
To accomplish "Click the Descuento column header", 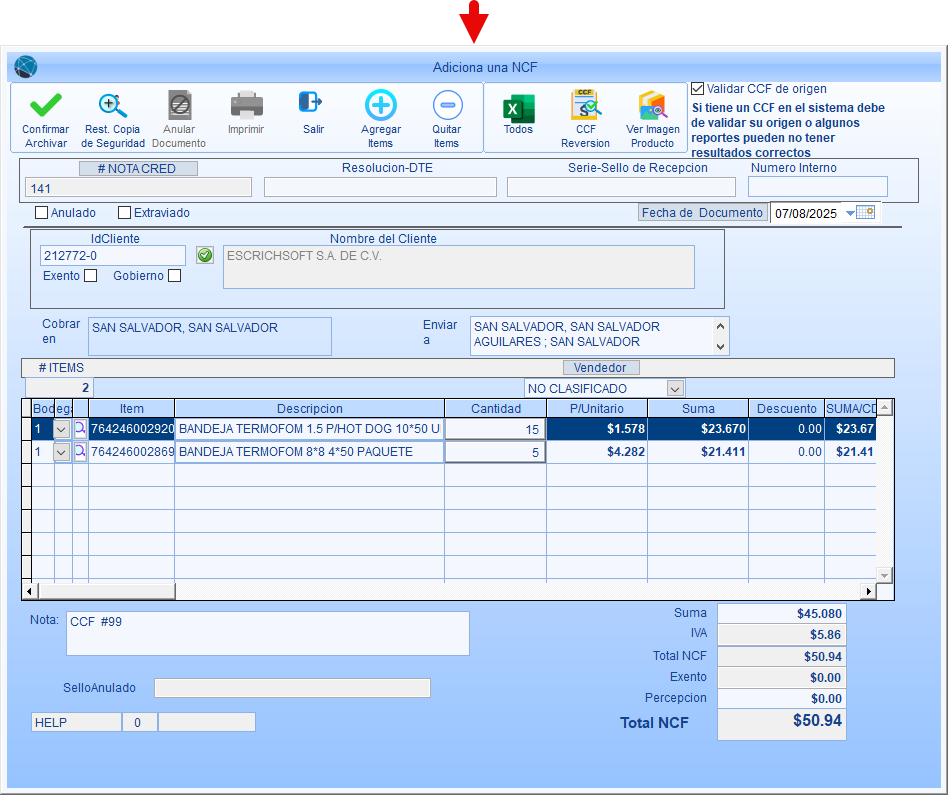I will (x=787, y=409).
